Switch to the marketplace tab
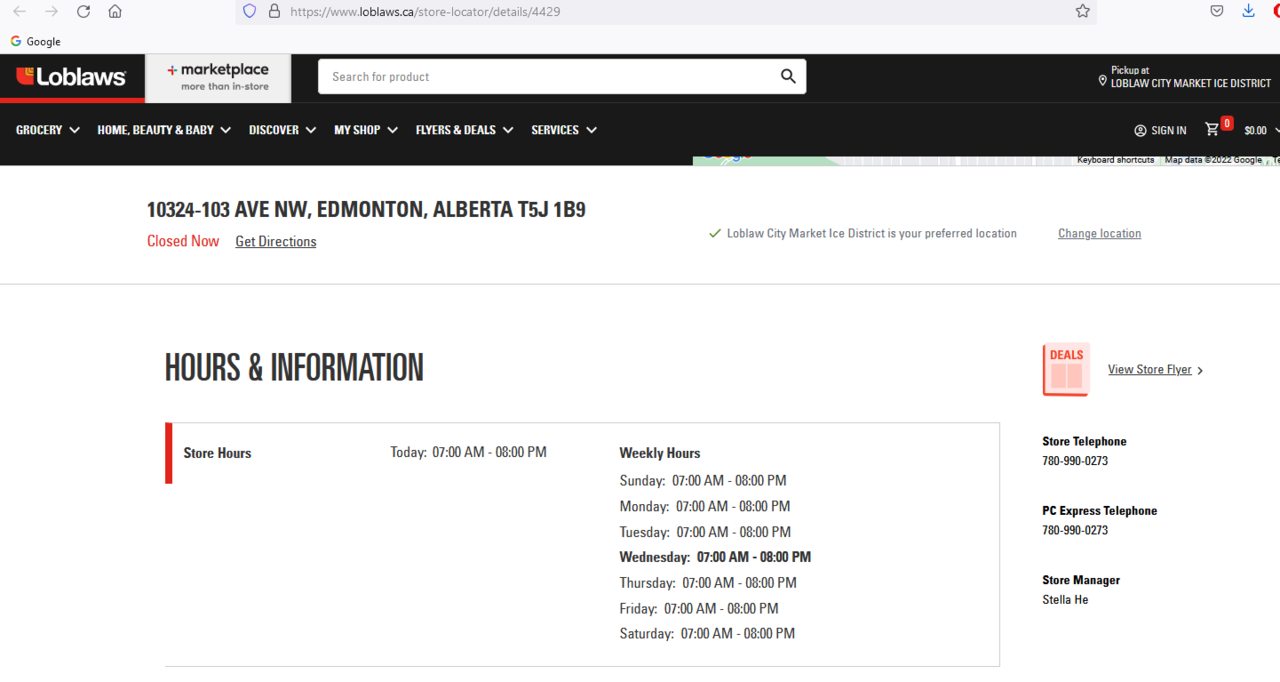Image resolution: width=1280 pixels, height=682 pixels. point(218,77)
